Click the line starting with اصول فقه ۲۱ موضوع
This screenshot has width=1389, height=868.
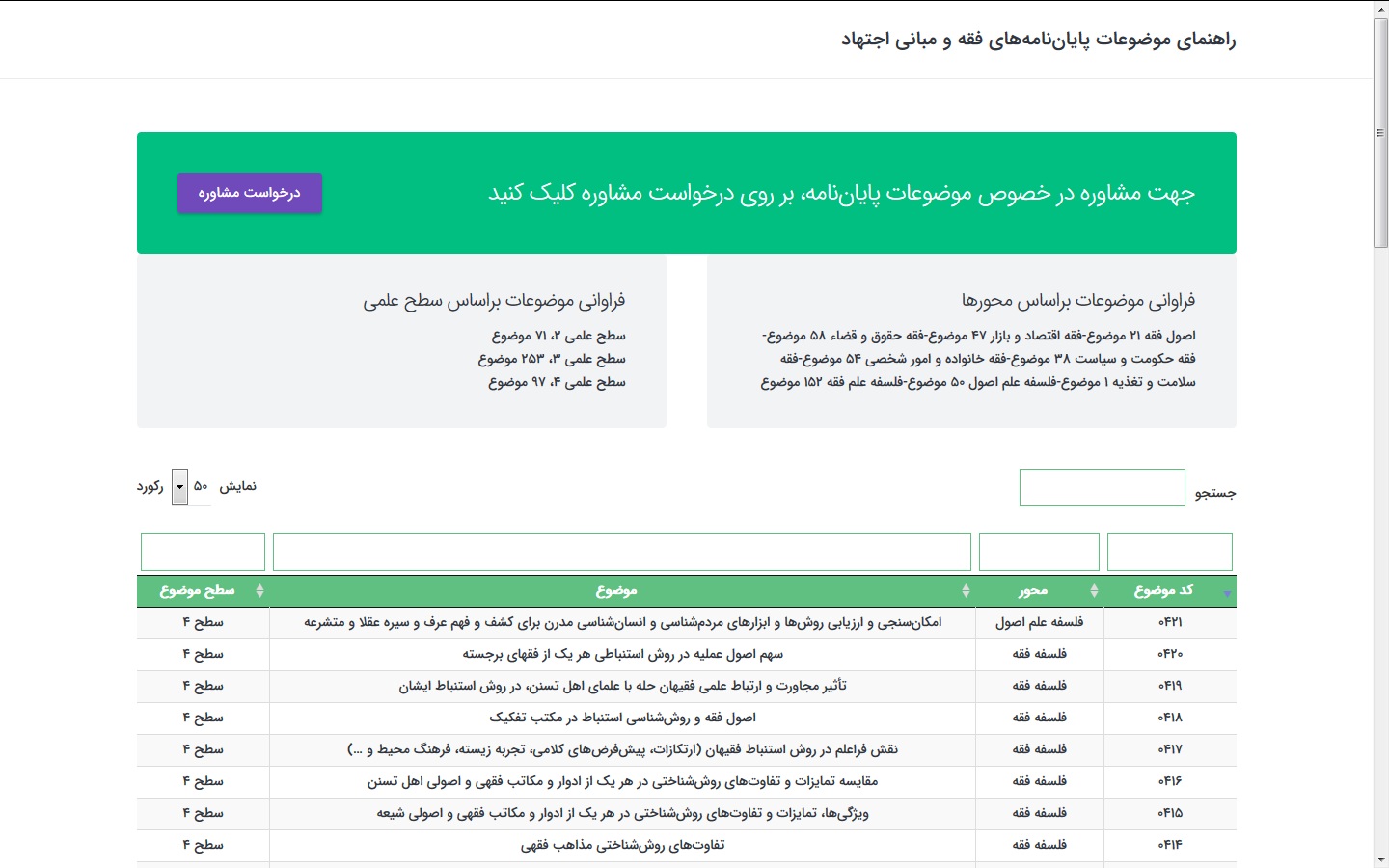979,337
